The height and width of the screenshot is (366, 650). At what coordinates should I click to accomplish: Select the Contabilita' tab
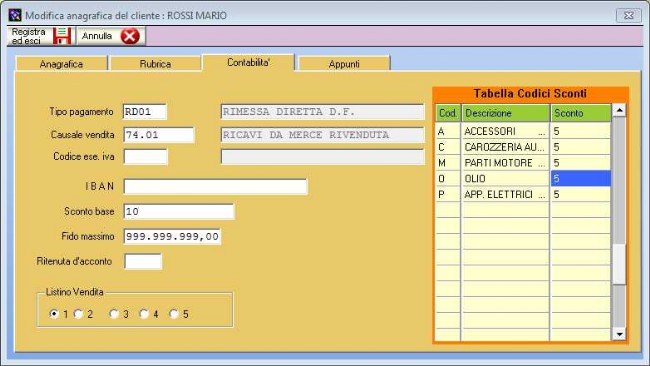[248, 63]
